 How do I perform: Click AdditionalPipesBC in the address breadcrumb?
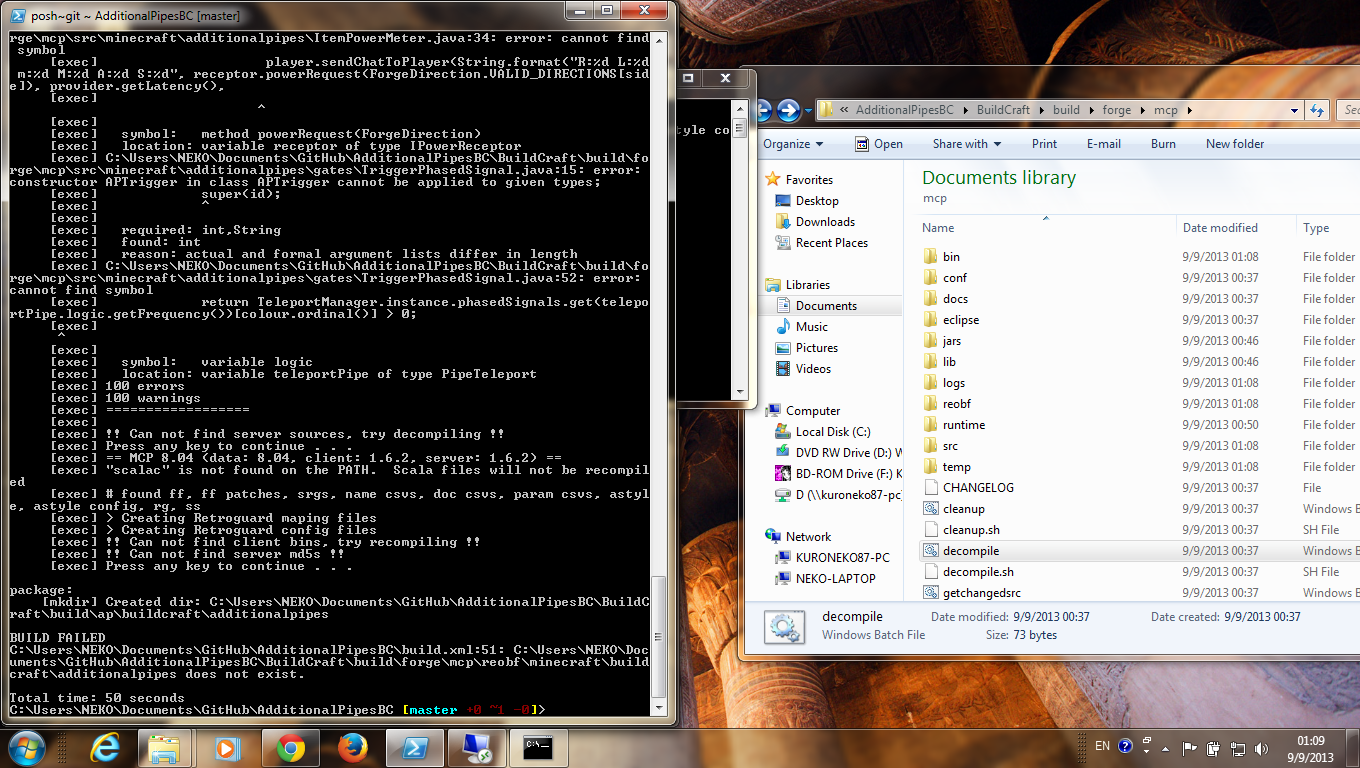coord(905,110)
